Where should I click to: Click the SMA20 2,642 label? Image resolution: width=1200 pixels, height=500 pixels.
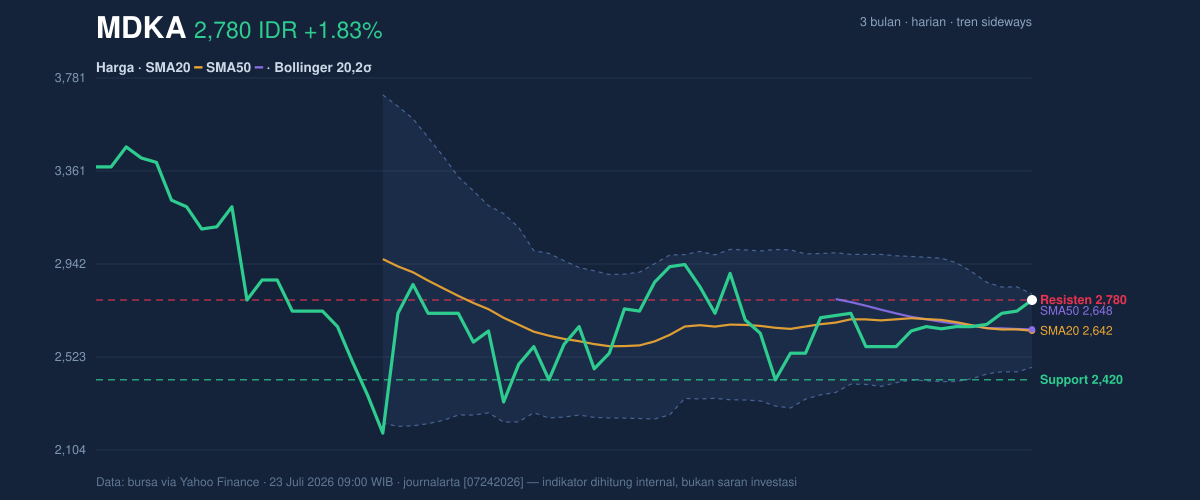[1076, 330]
